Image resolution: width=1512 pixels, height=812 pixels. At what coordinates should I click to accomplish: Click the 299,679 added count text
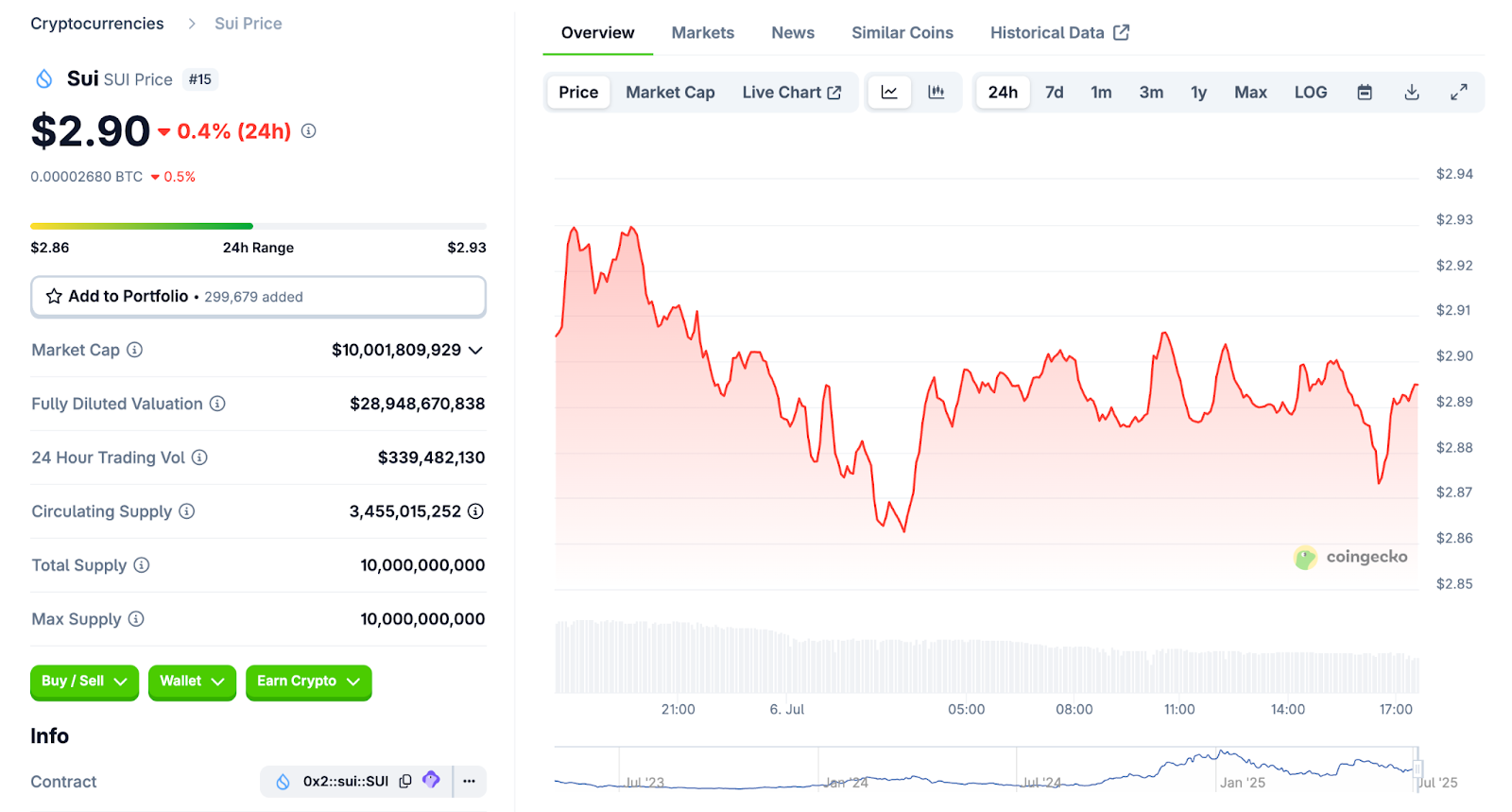pyautogui.click(x=253, y=297)
